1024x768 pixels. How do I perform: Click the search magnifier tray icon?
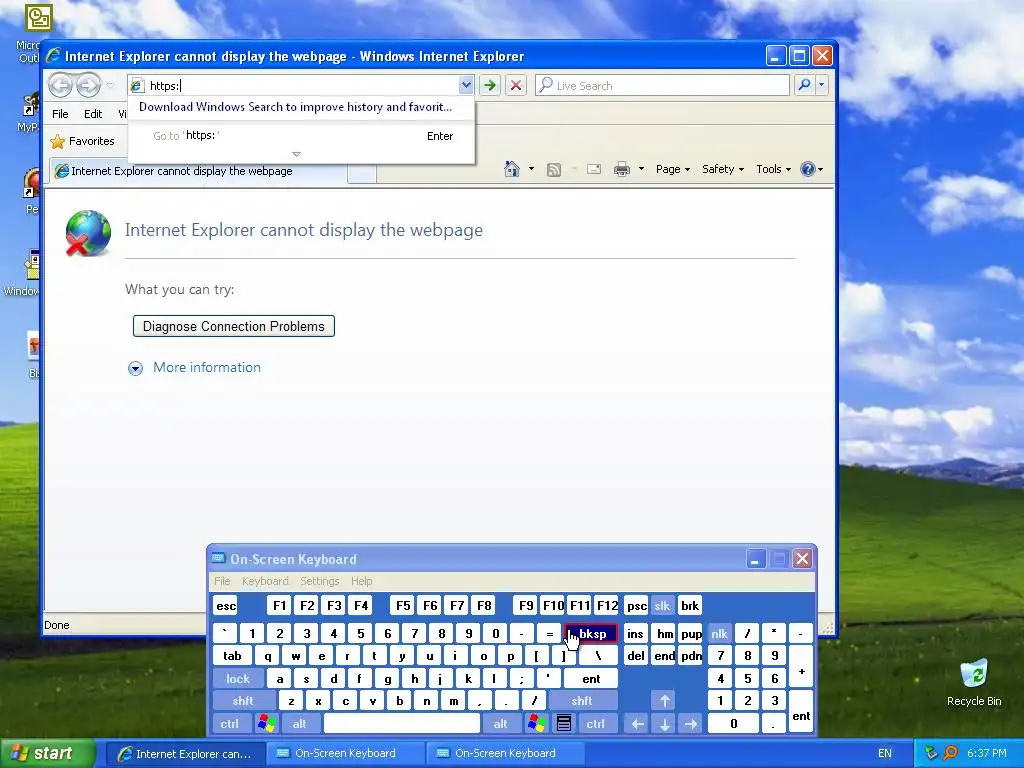950,753
